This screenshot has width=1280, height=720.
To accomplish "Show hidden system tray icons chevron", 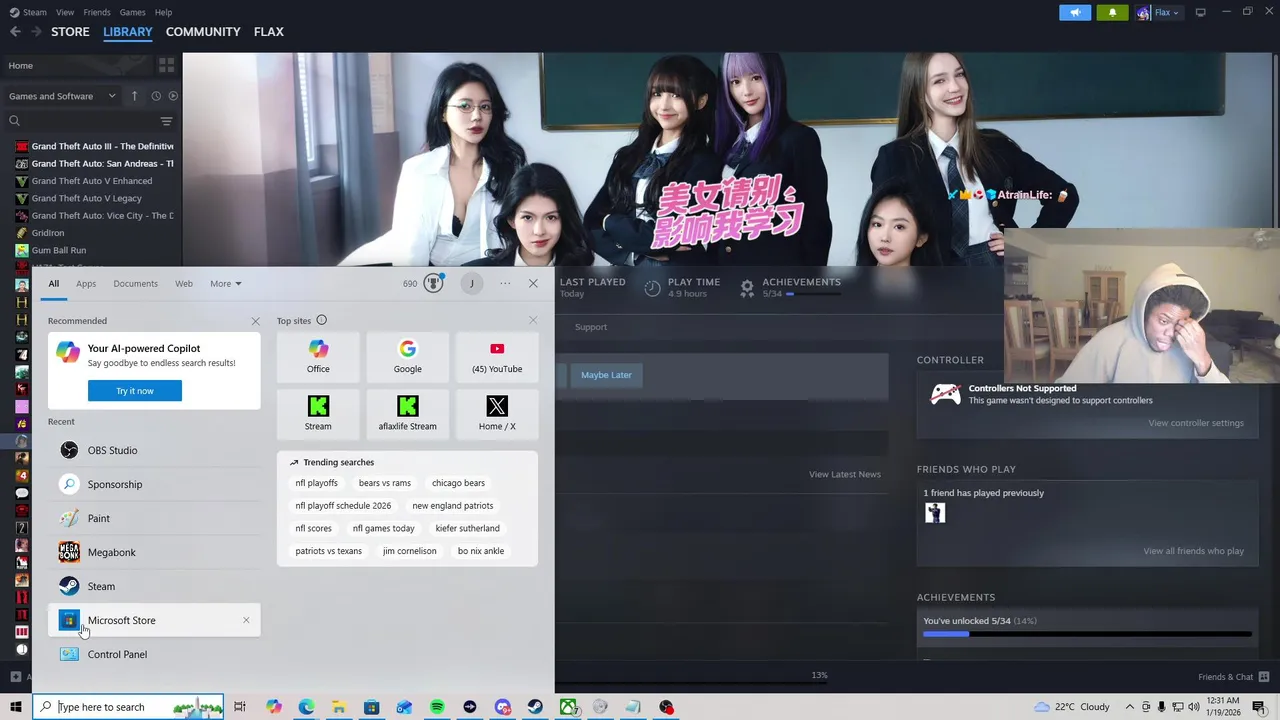I will (1130, 707).
